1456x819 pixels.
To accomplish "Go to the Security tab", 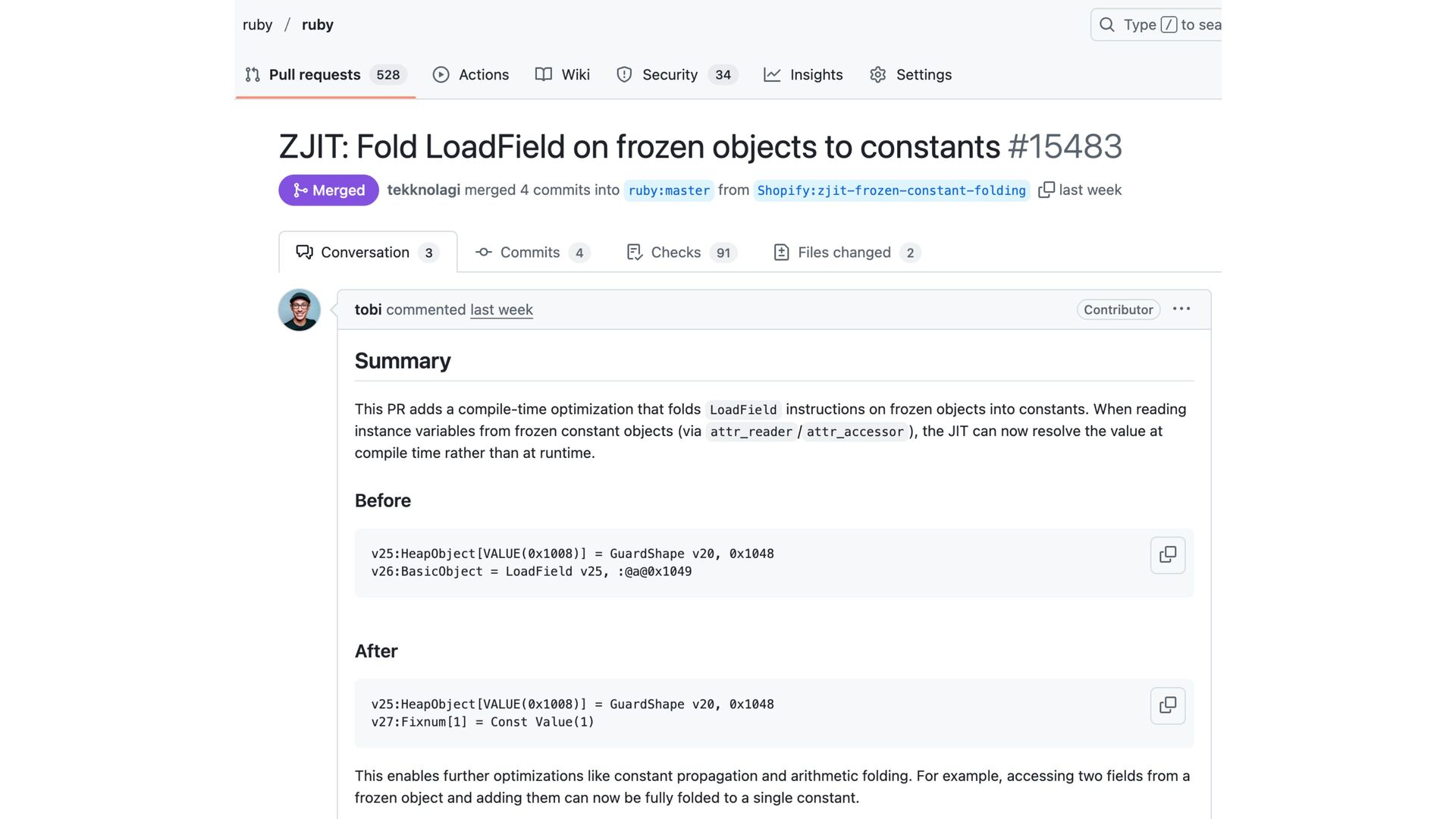I will (x=670, y=74).
